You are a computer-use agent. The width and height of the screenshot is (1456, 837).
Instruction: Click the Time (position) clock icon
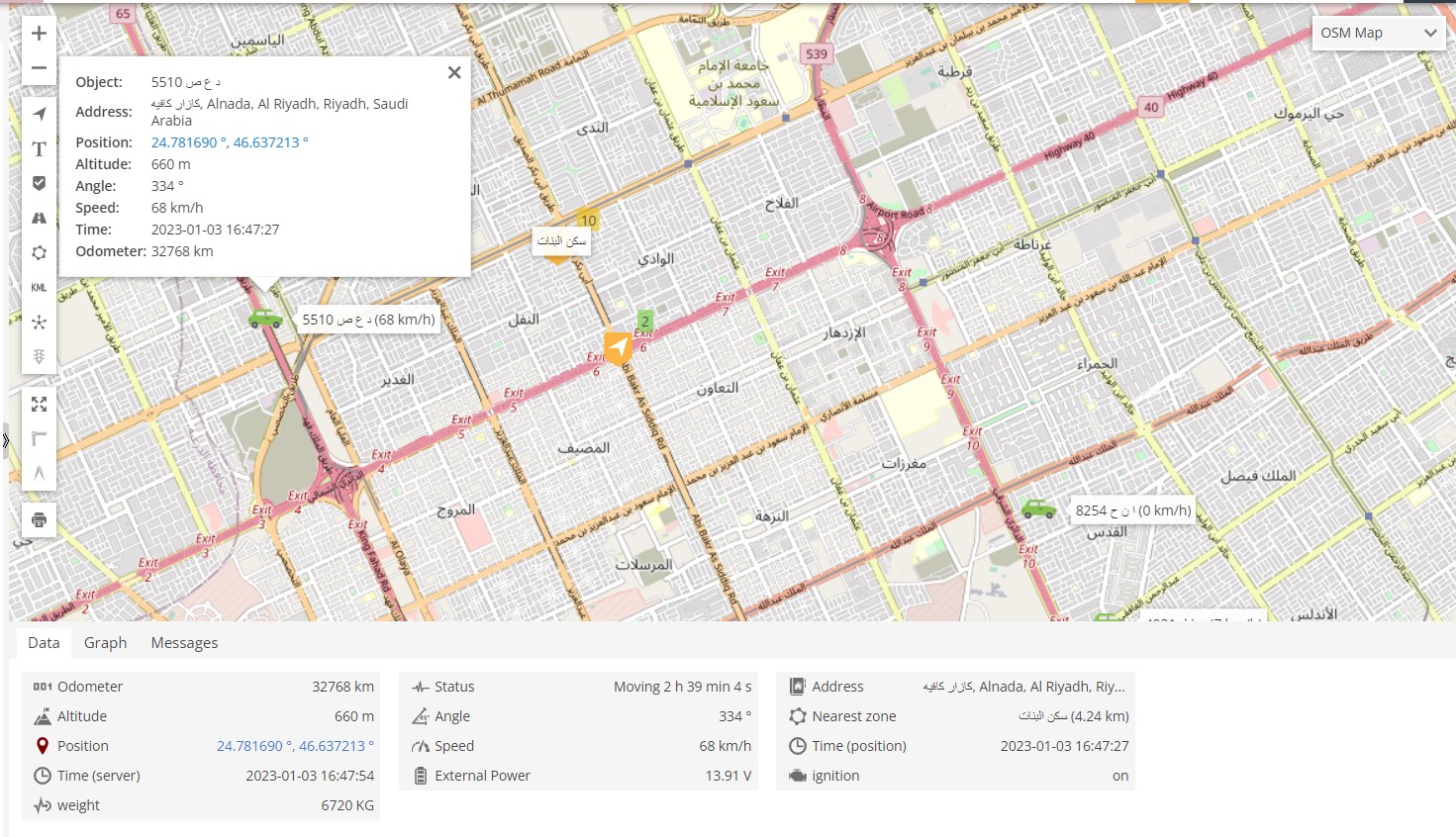click(x=798, y=746)
